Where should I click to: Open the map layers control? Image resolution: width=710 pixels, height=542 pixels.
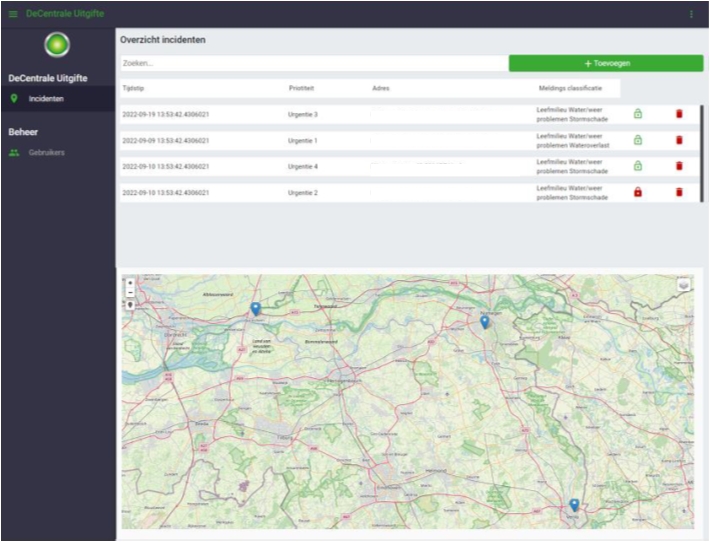click(x=684, y=285)
